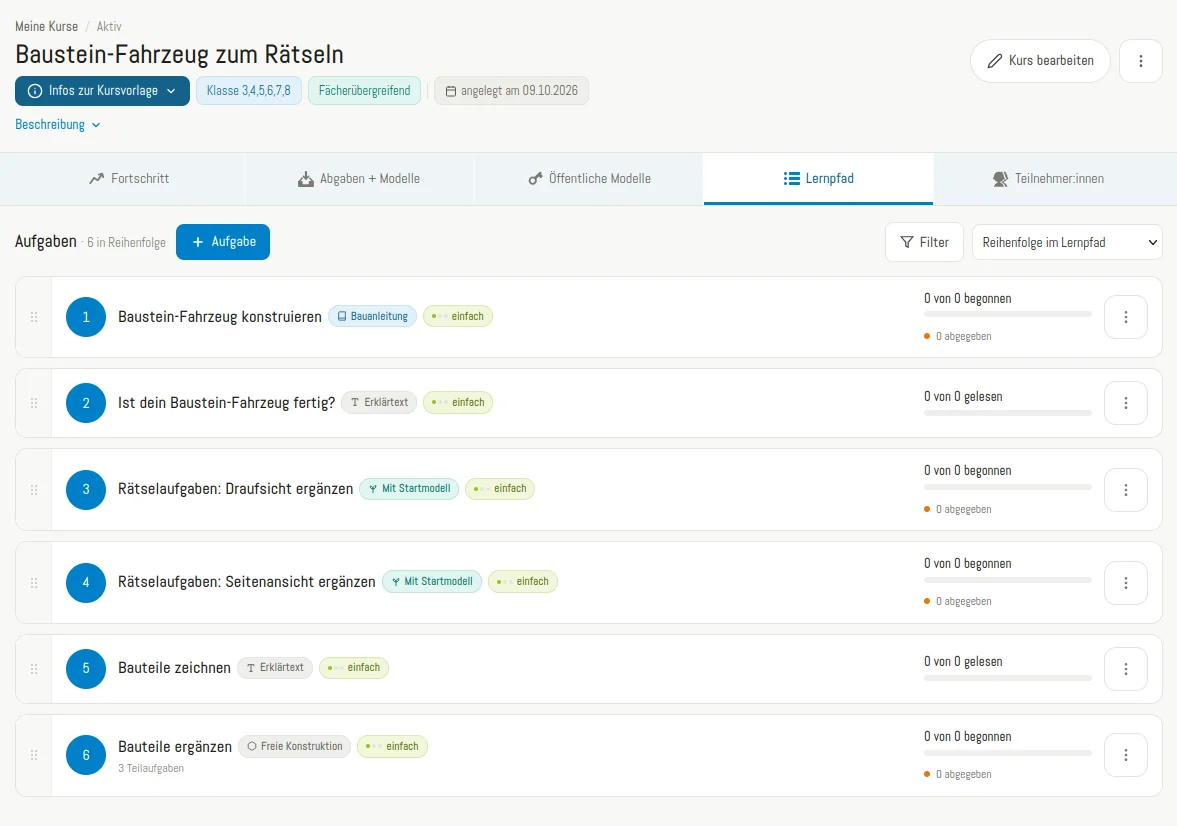Click drag handle of Bauteile zeichnen row
This screenshot has height=826, width=1177.
tap(34, 669)
